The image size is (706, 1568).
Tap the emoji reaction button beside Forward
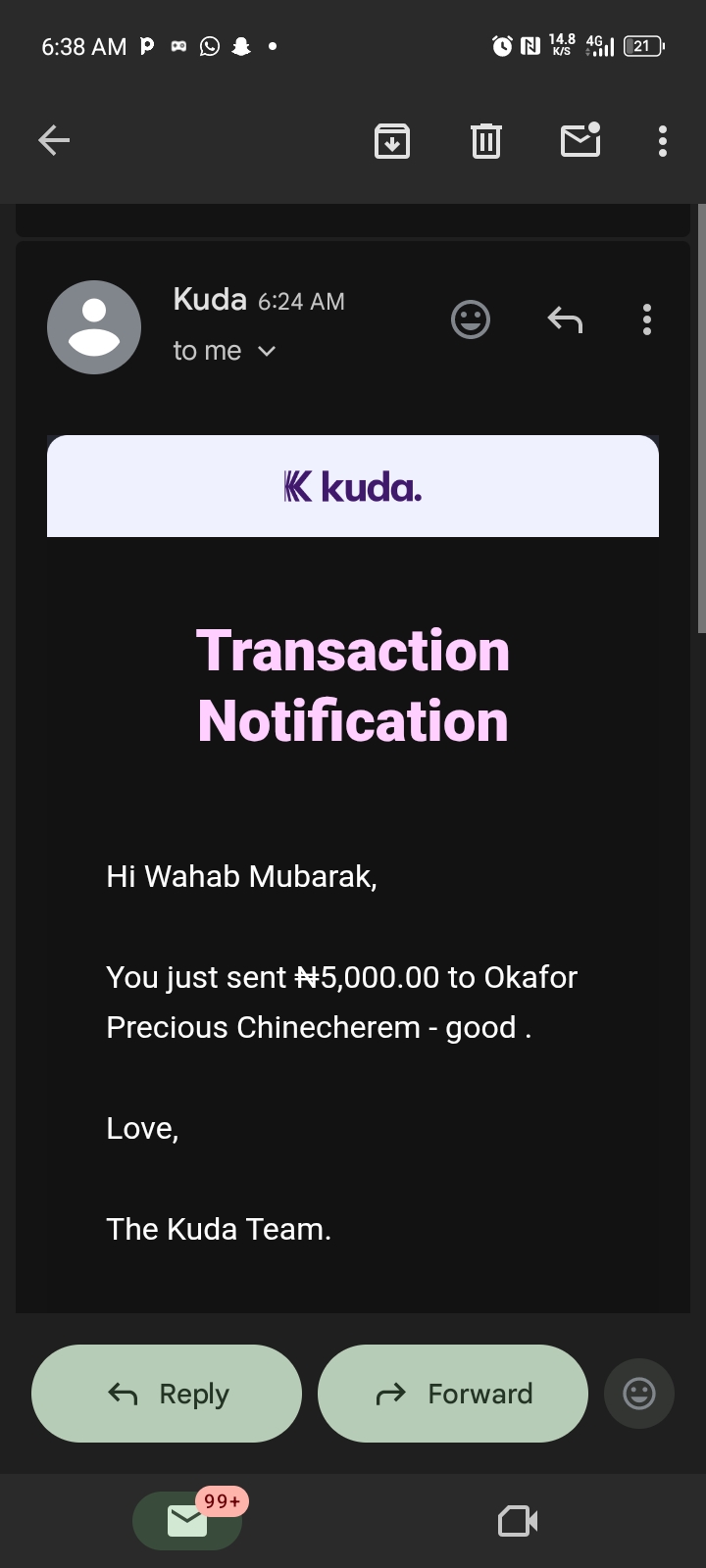point(639,1393)
